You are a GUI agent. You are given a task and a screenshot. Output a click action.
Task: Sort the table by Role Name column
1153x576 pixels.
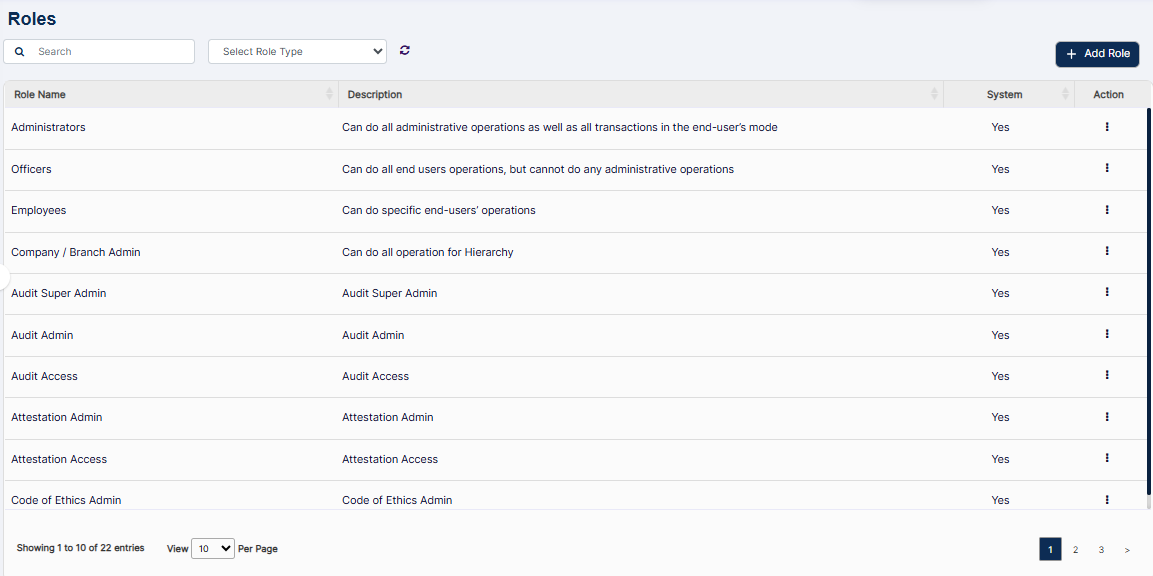point(328,93)
